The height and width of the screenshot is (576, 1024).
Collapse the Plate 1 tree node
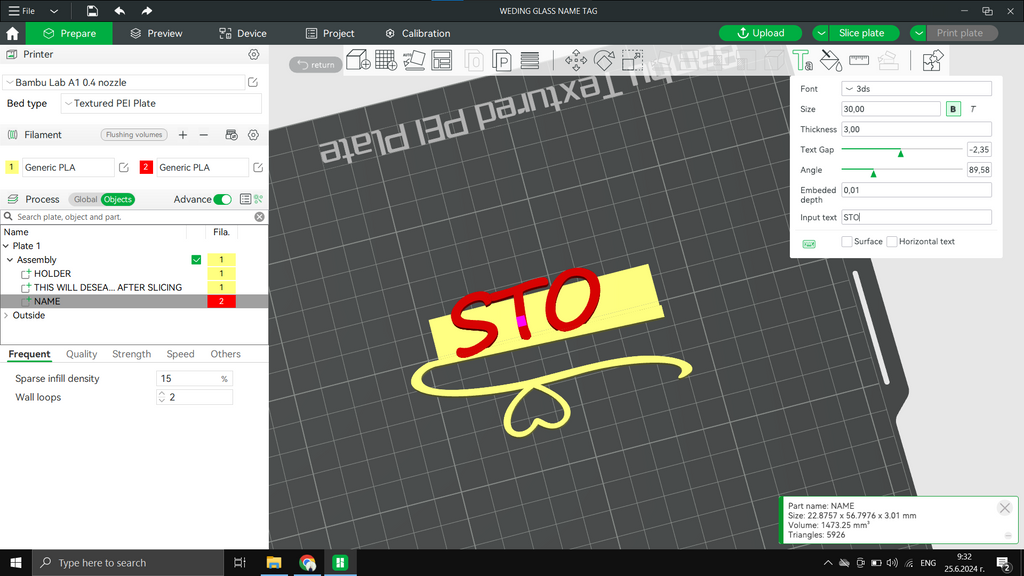7,246
